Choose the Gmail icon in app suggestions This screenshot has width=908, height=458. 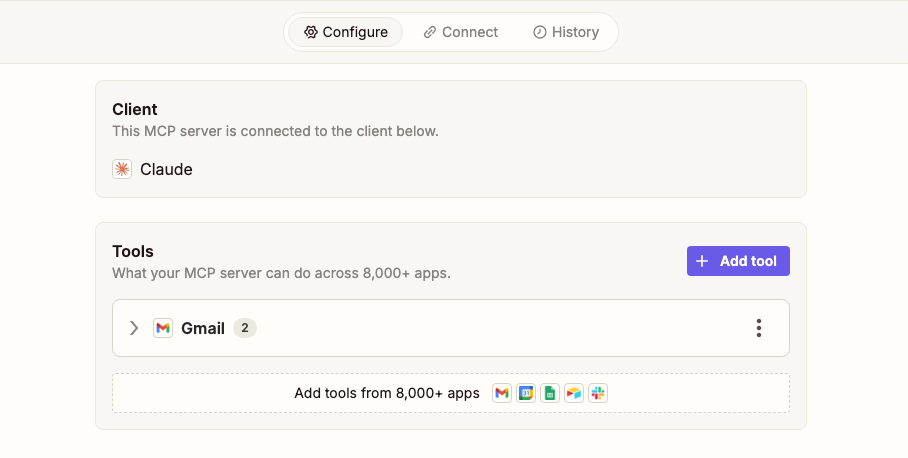(502, 393)
